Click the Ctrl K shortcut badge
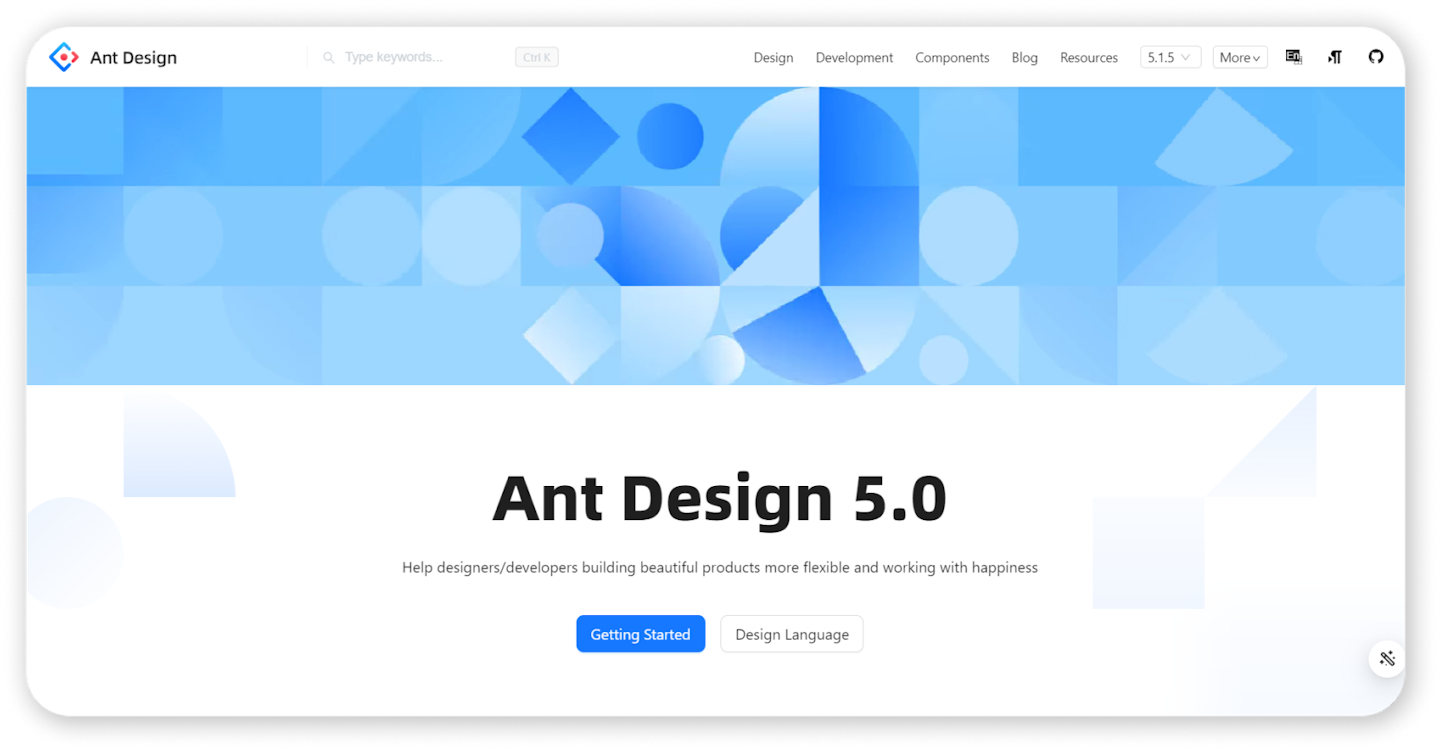Image resolution: width=1440 pixels, height=751 pixels. click(536, 58)
